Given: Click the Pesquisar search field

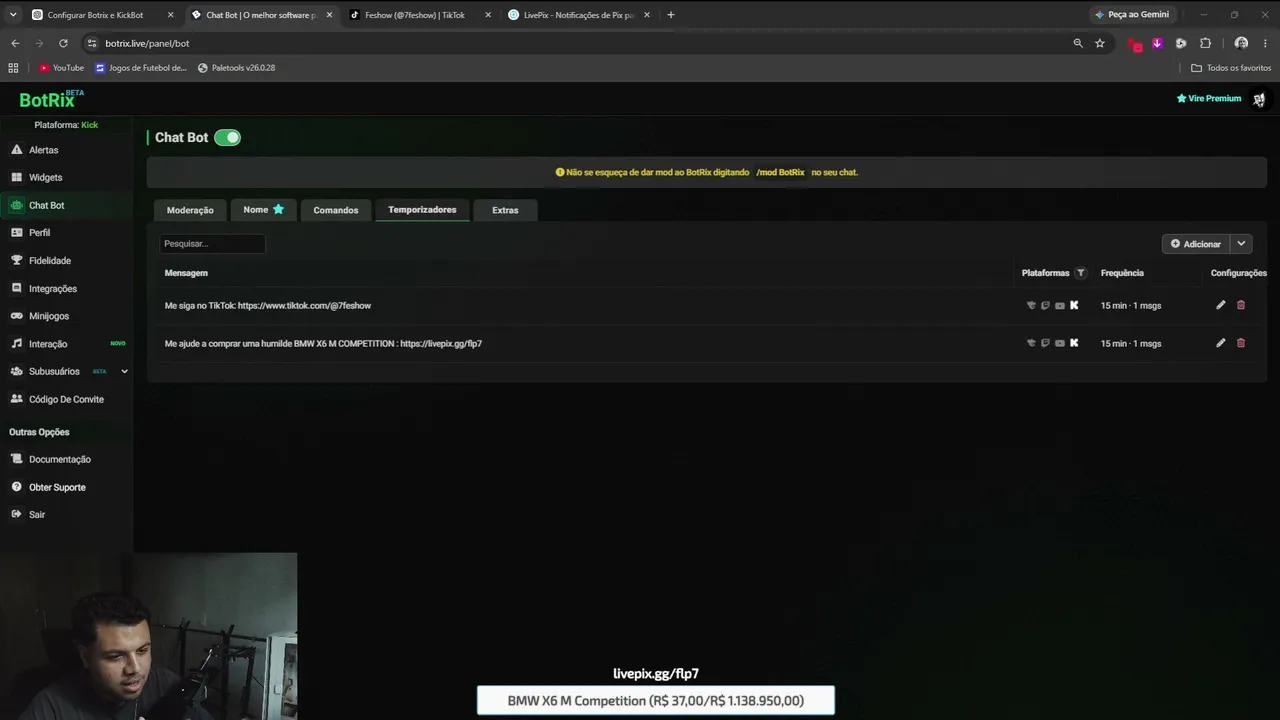Looking at the screenshot, I should pos(212,244).
